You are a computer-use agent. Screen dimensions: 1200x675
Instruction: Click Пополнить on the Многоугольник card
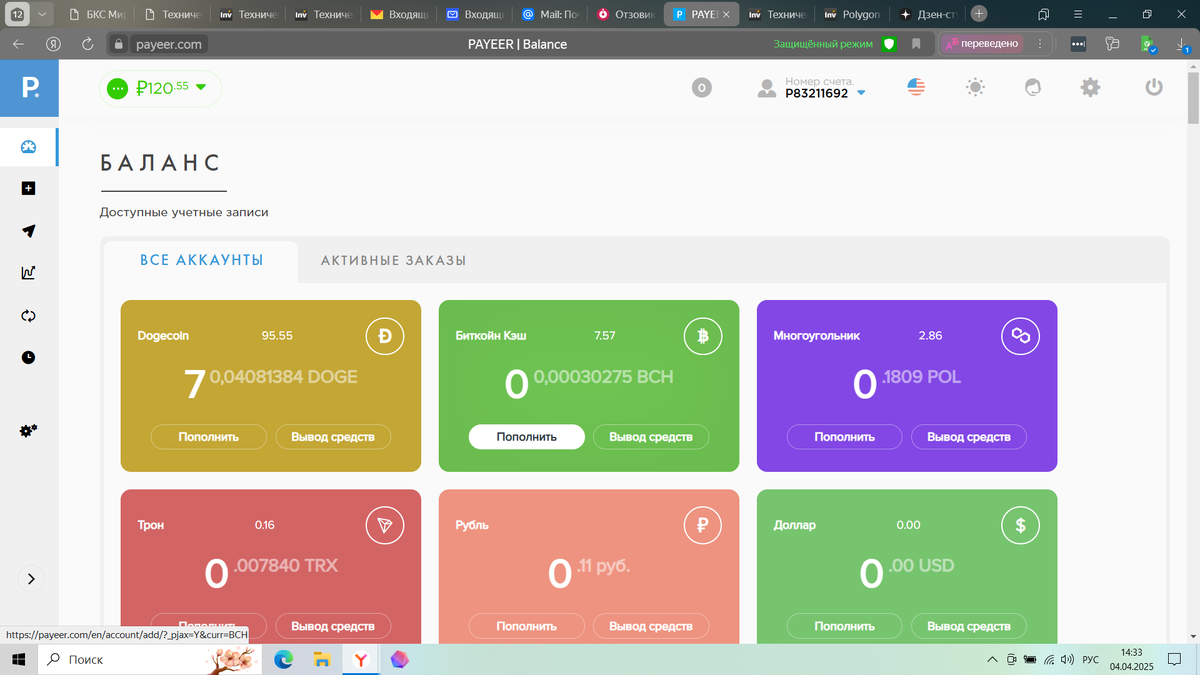click(845, 437)
